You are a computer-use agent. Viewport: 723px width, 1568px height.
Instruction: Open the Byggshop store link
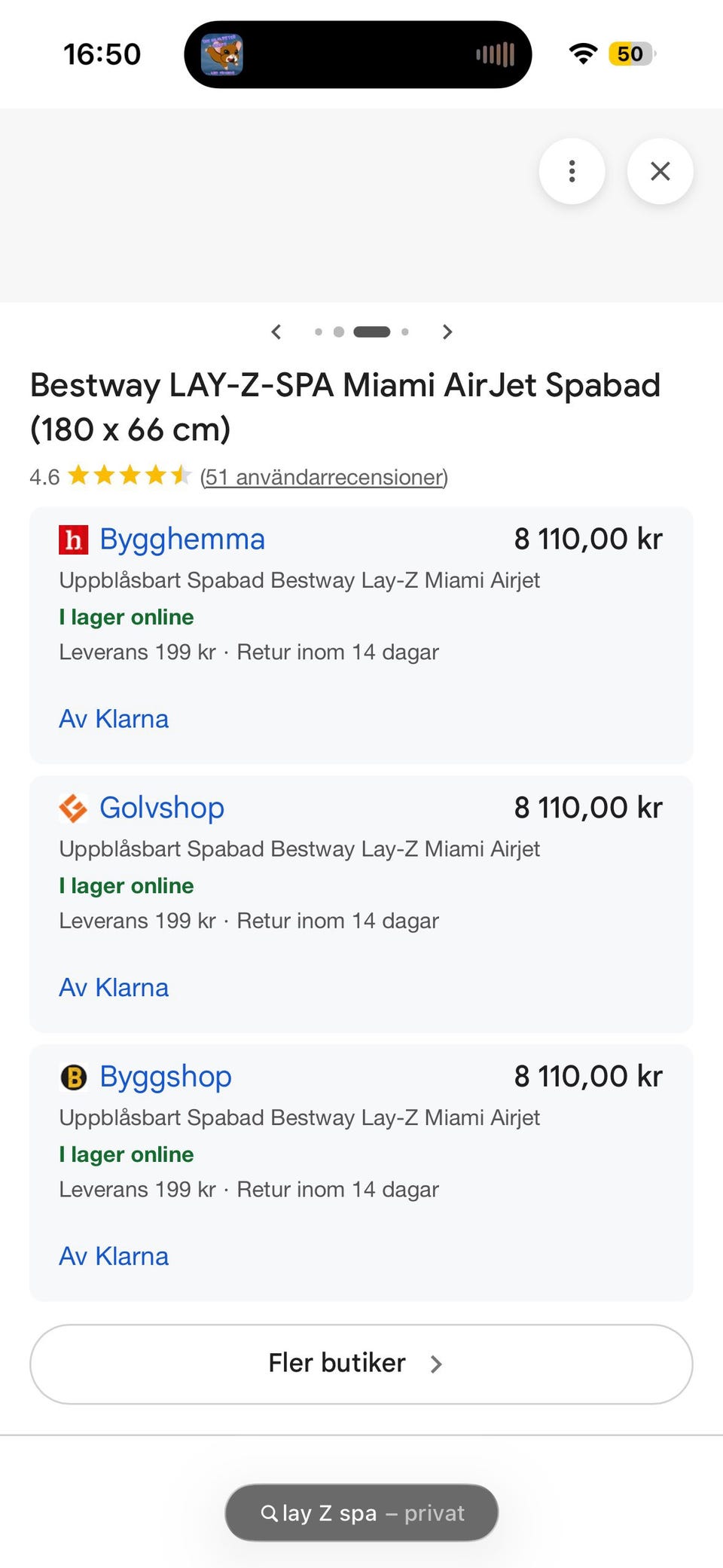(x=166, y=1077)
